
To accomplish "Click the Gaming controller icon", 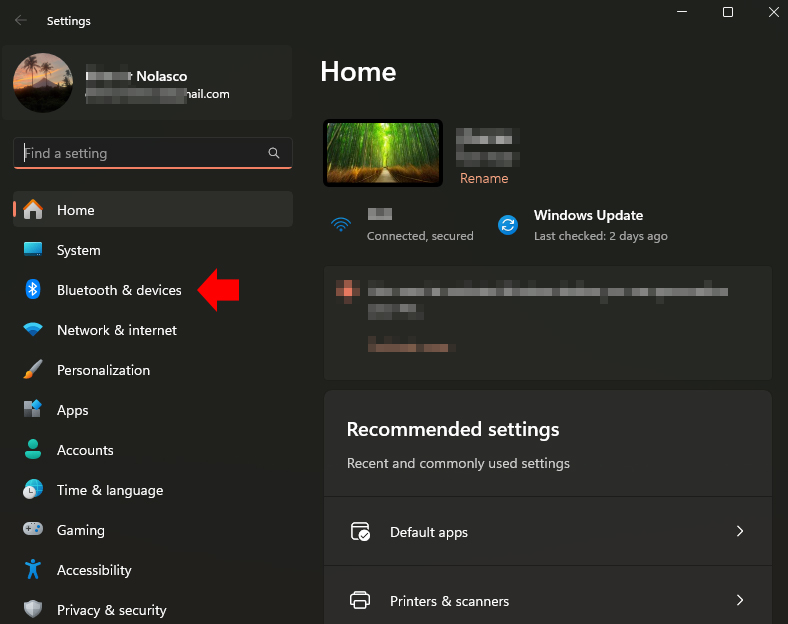I will [x=33, y=529].
